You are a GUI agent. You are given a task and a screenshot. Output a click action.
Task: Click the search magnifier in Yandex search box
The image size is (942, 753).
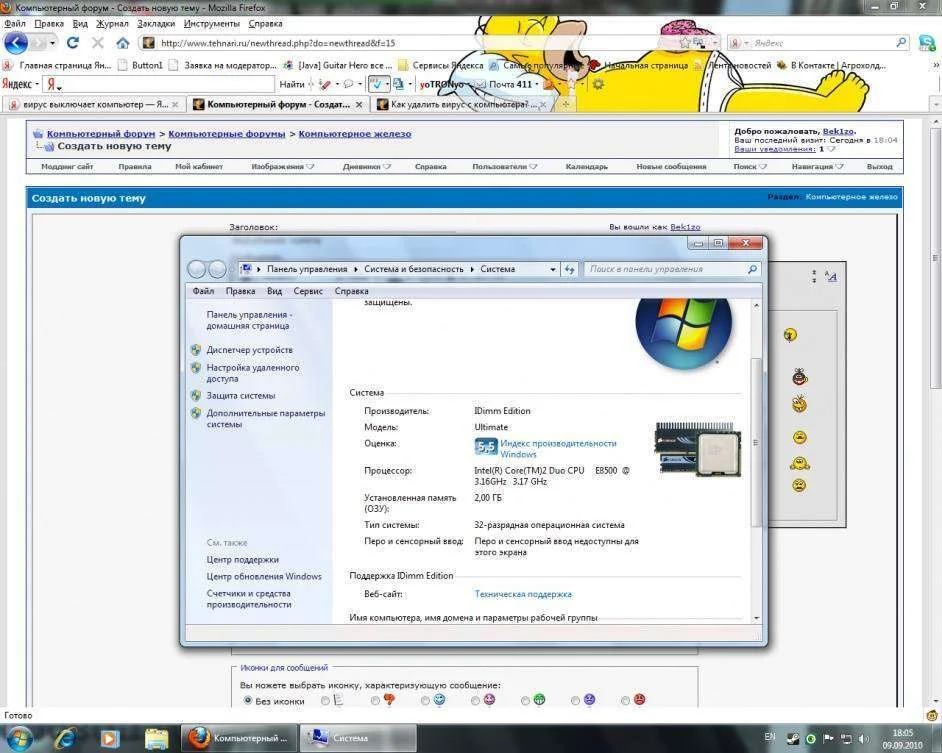901,43
